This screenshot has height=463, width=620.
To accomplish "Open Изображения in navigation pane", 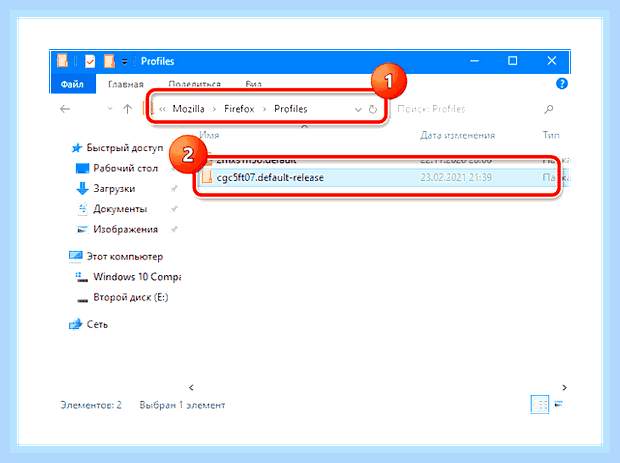I will pyautogui.click(x=125, y=229).
